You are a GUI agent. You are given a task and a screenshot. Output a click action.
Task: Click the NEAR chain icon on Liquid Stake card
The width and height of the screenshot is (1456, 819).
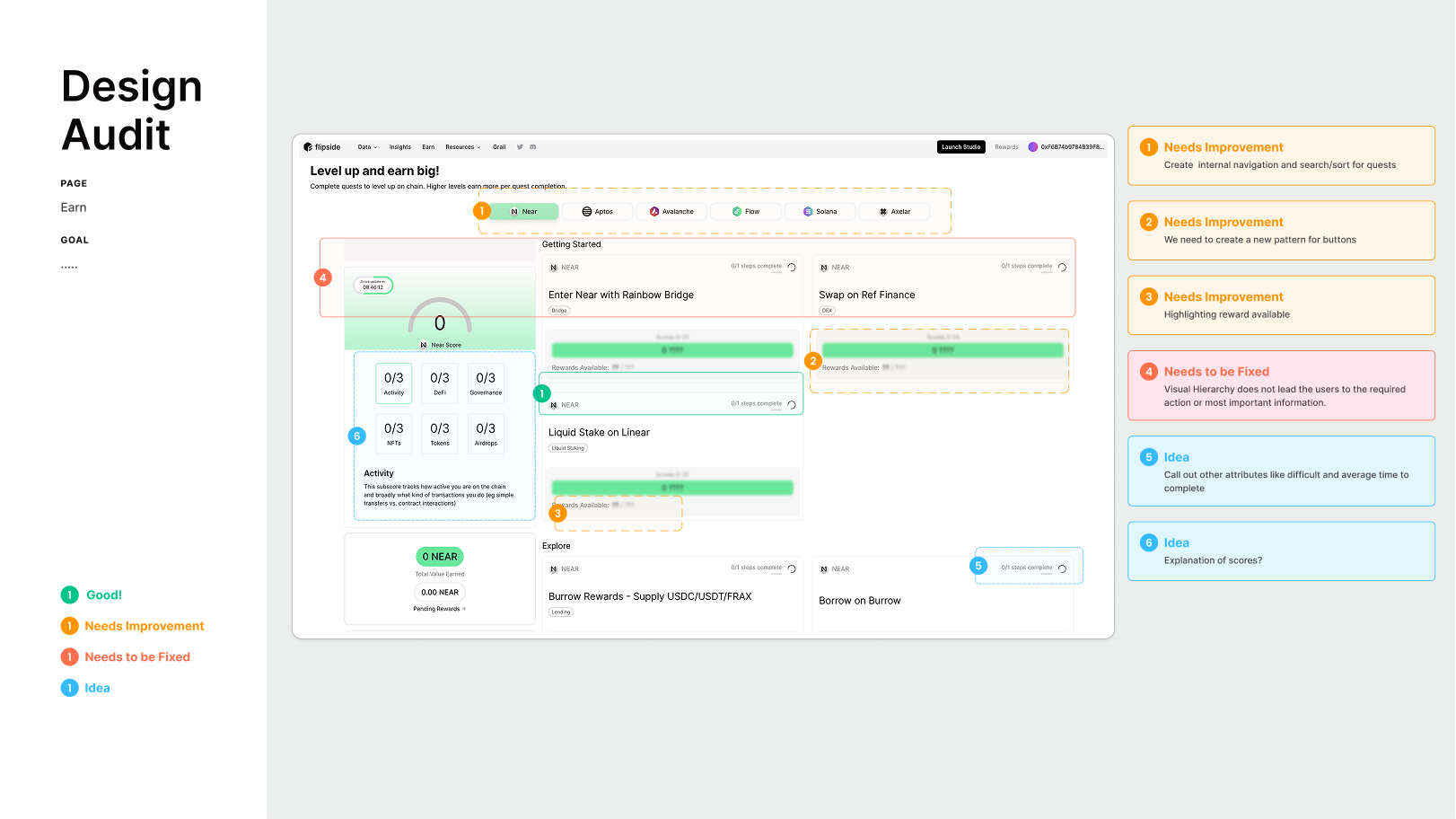click(x=554, y=405)
